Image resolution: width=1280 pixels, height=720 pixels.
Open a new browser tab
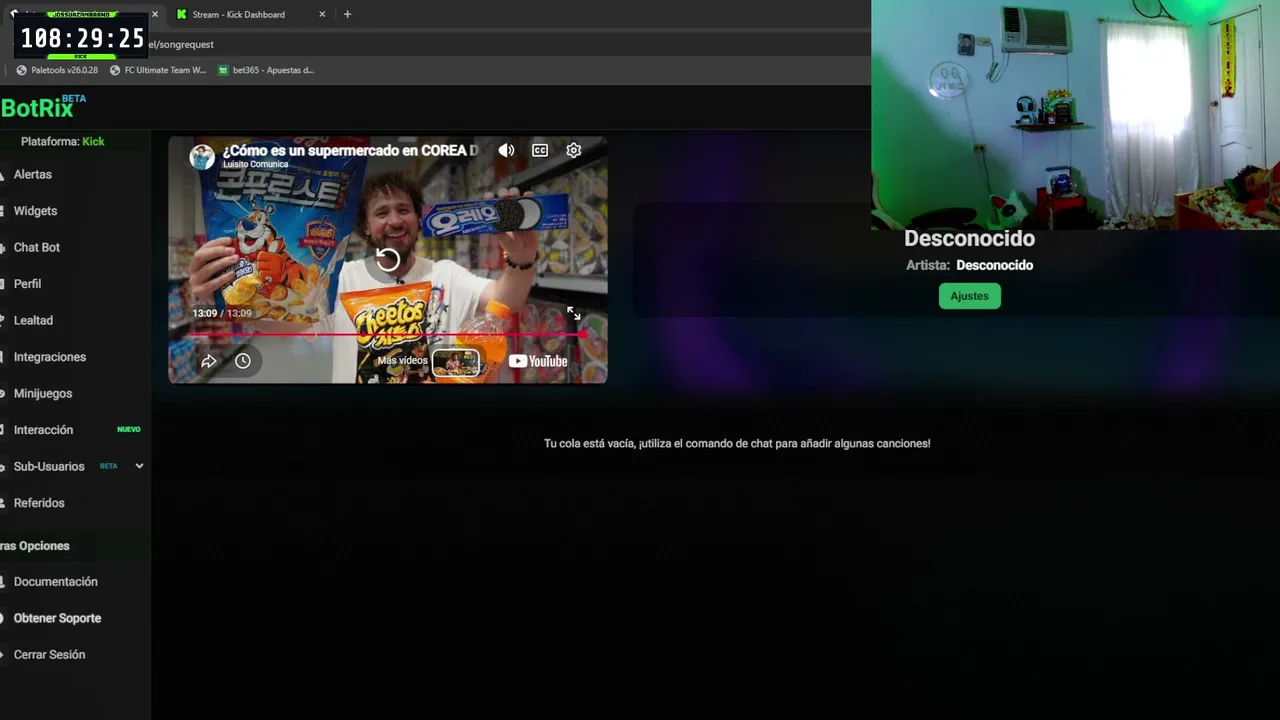click(x=347, y=14)
